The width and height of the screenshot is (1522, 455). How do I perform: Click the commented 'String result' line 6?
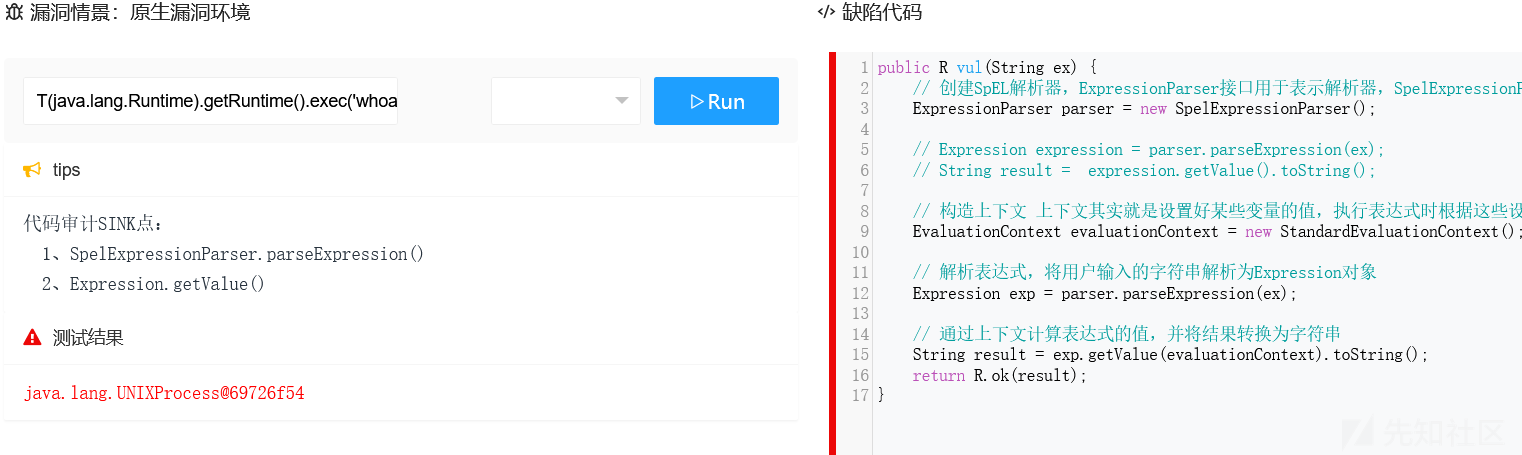tap(1144, 170)
